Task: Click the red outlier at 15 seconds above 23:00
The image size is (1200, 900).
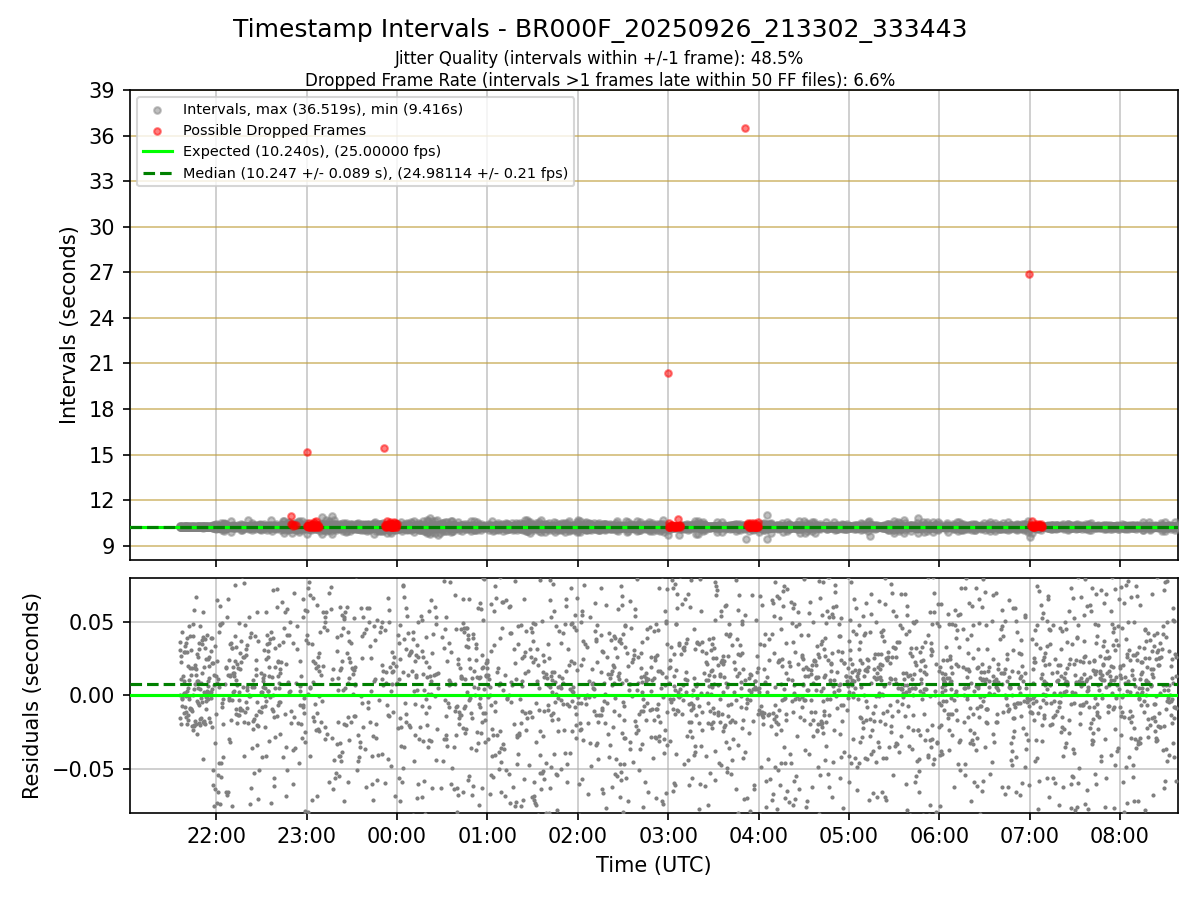Action: 307,452
